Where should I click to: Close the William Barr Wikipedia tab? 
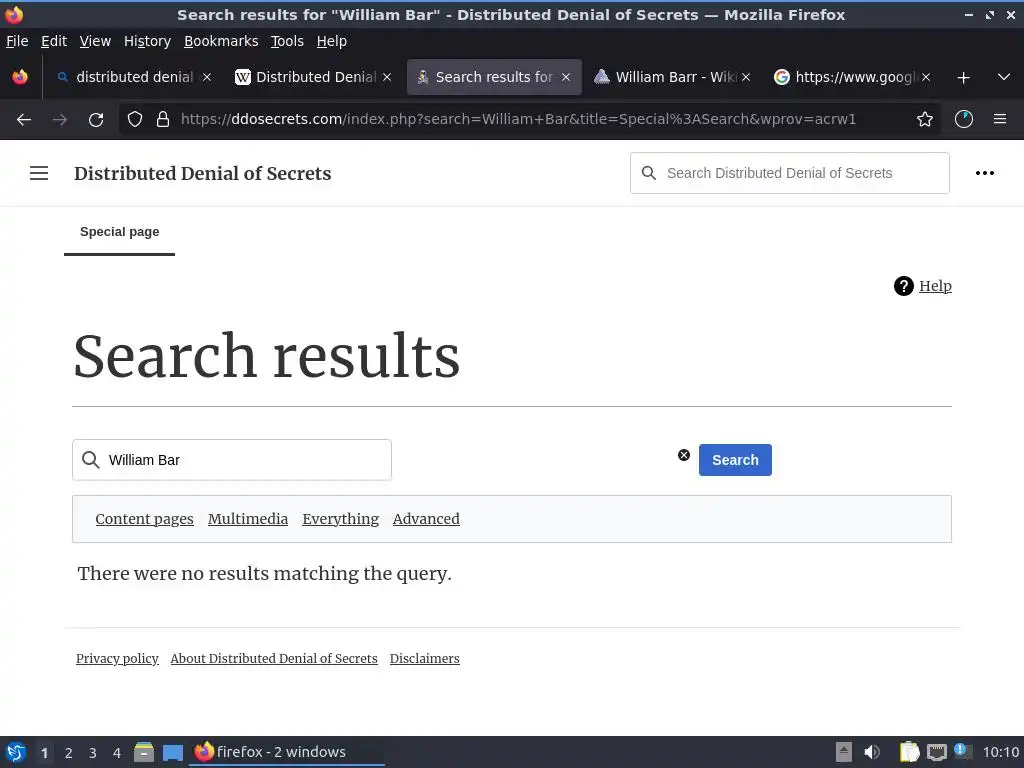click(745, 77)
